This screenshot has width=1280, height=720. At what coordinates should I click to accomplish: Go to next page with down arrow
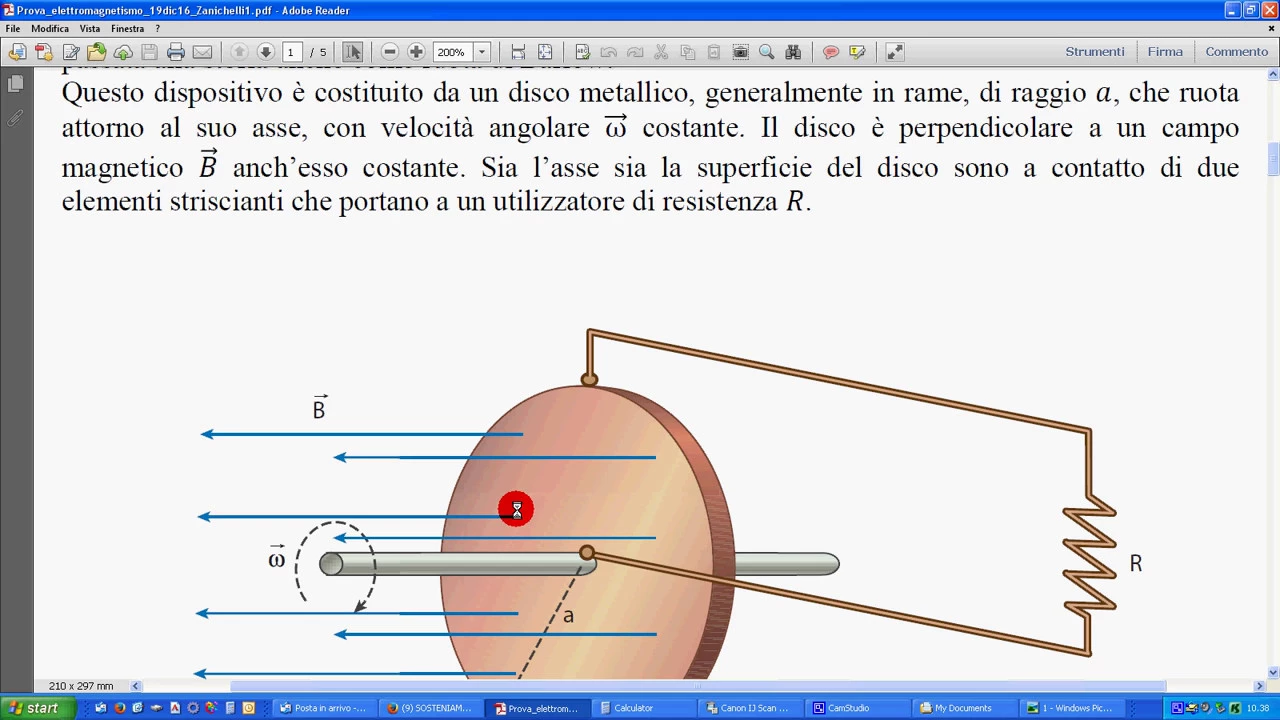click(265, 52)
